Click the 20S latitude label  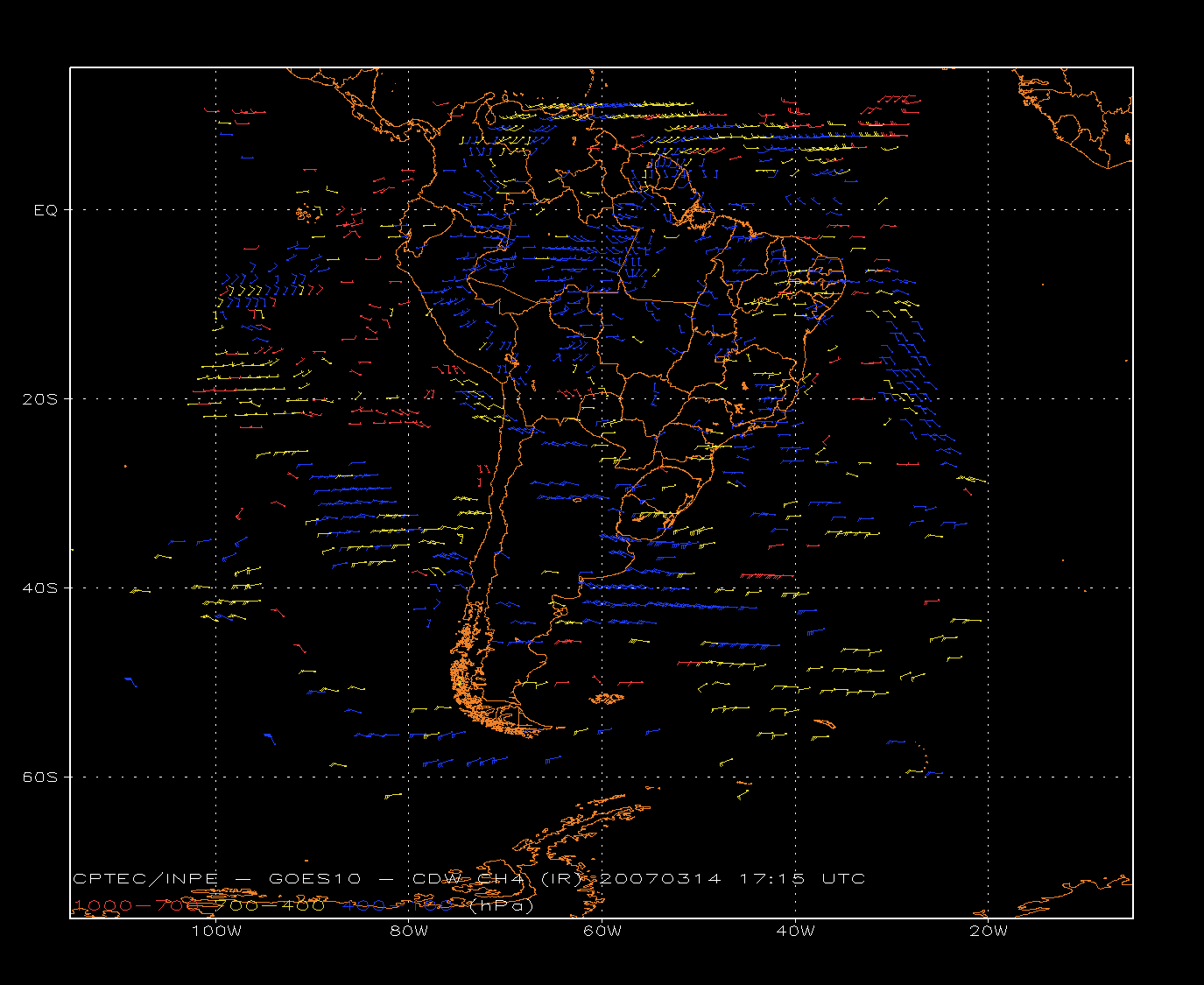[40, 399]
